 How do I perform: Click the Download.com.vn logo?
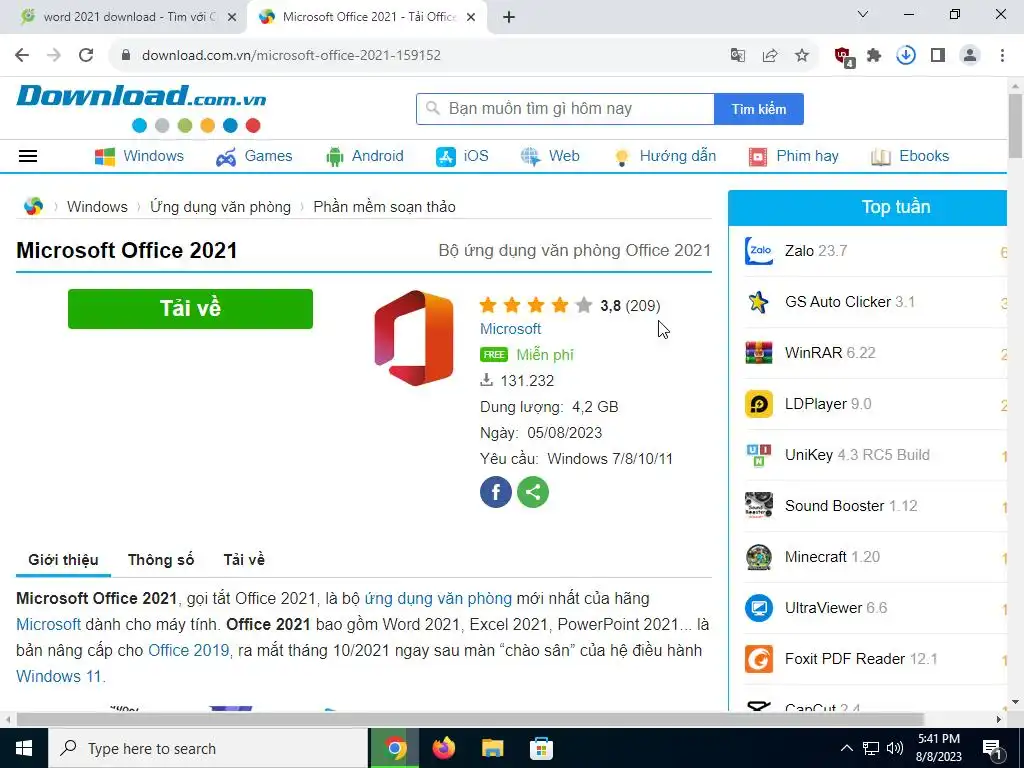click(x=141, y=107)
